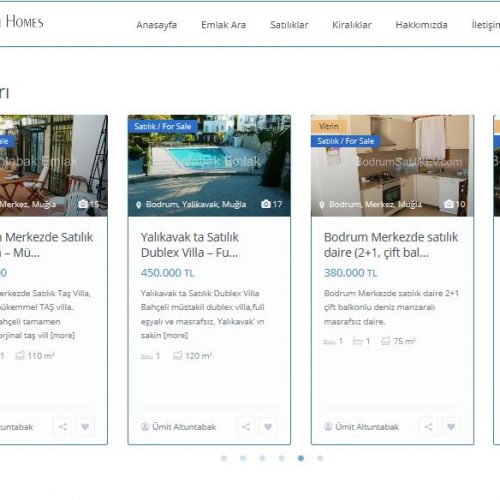Share the Yalıkavak Dublex Villa listing

click(246, 426)
